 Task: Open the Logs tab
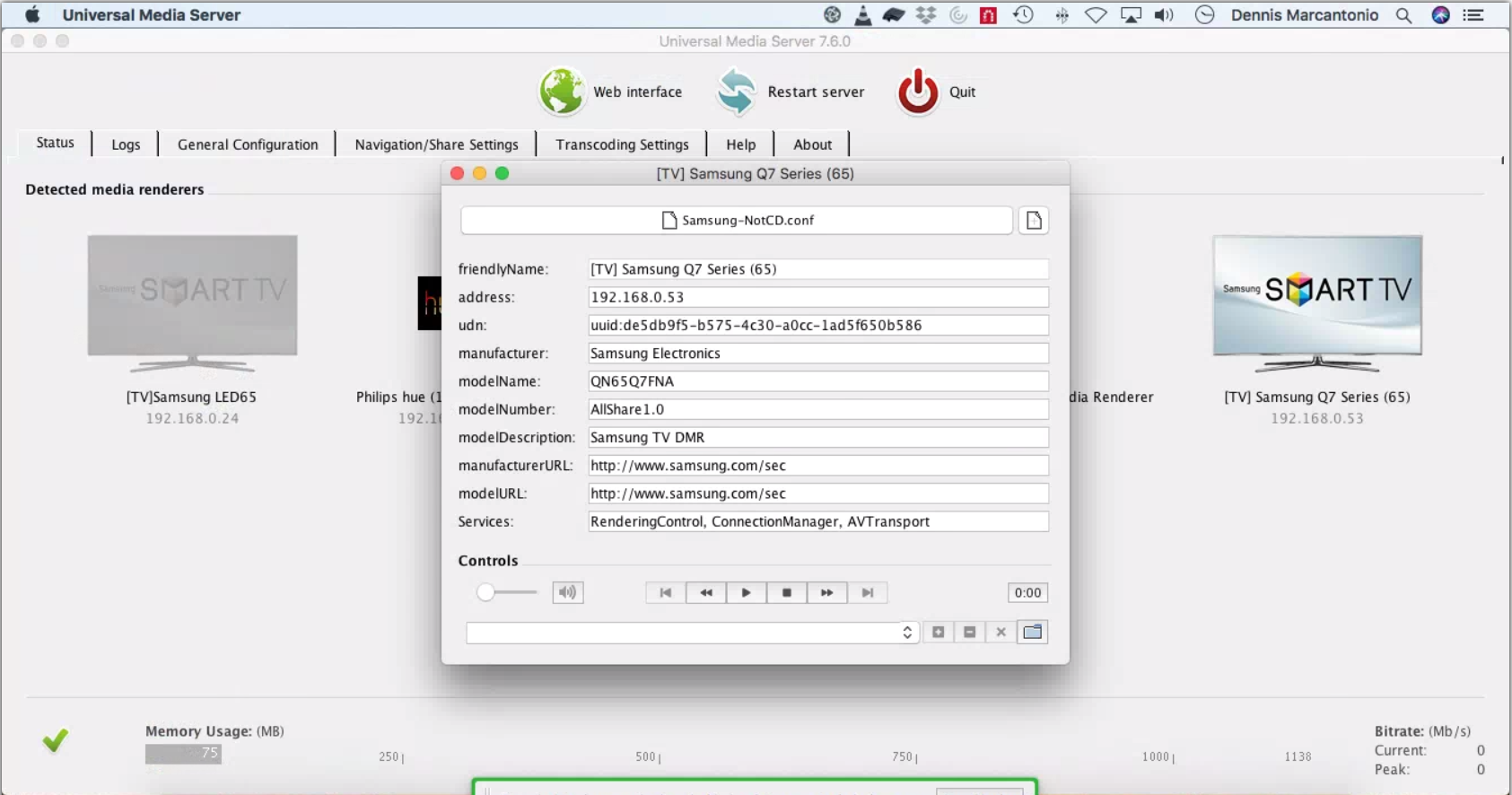126,144
